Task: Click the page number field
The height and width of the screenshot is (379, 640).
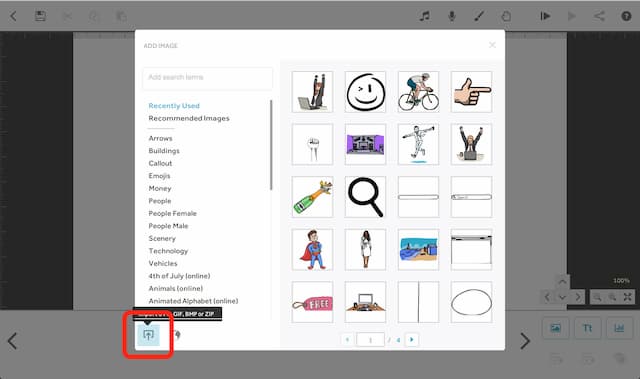Action: coord(370,340)
